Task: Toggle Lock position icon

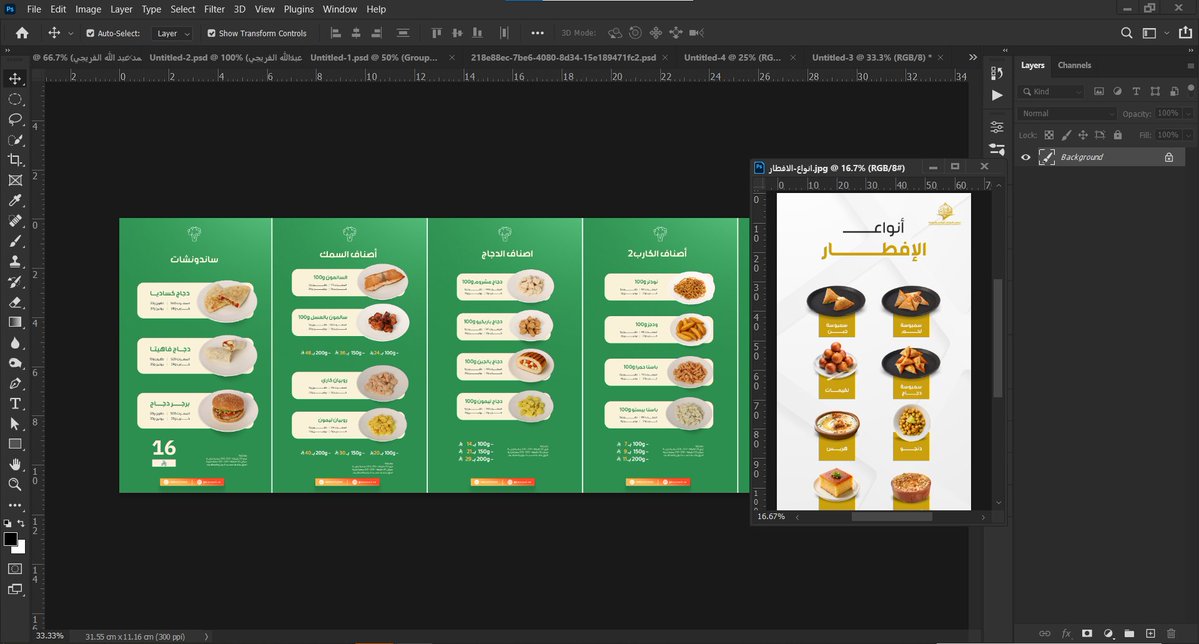Action: [1083, 135]
